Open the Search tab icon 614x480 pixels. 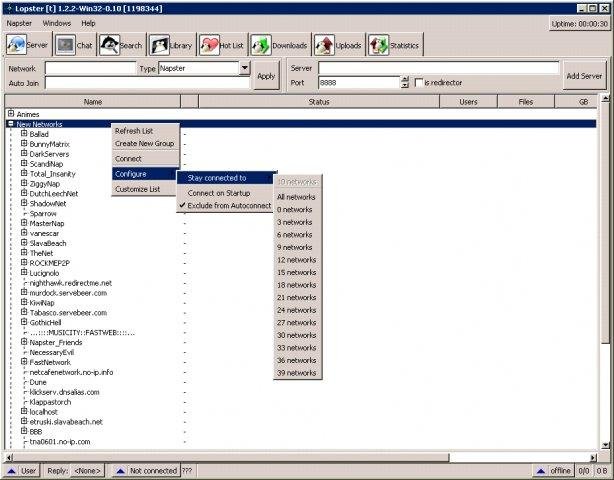(109, 45)
